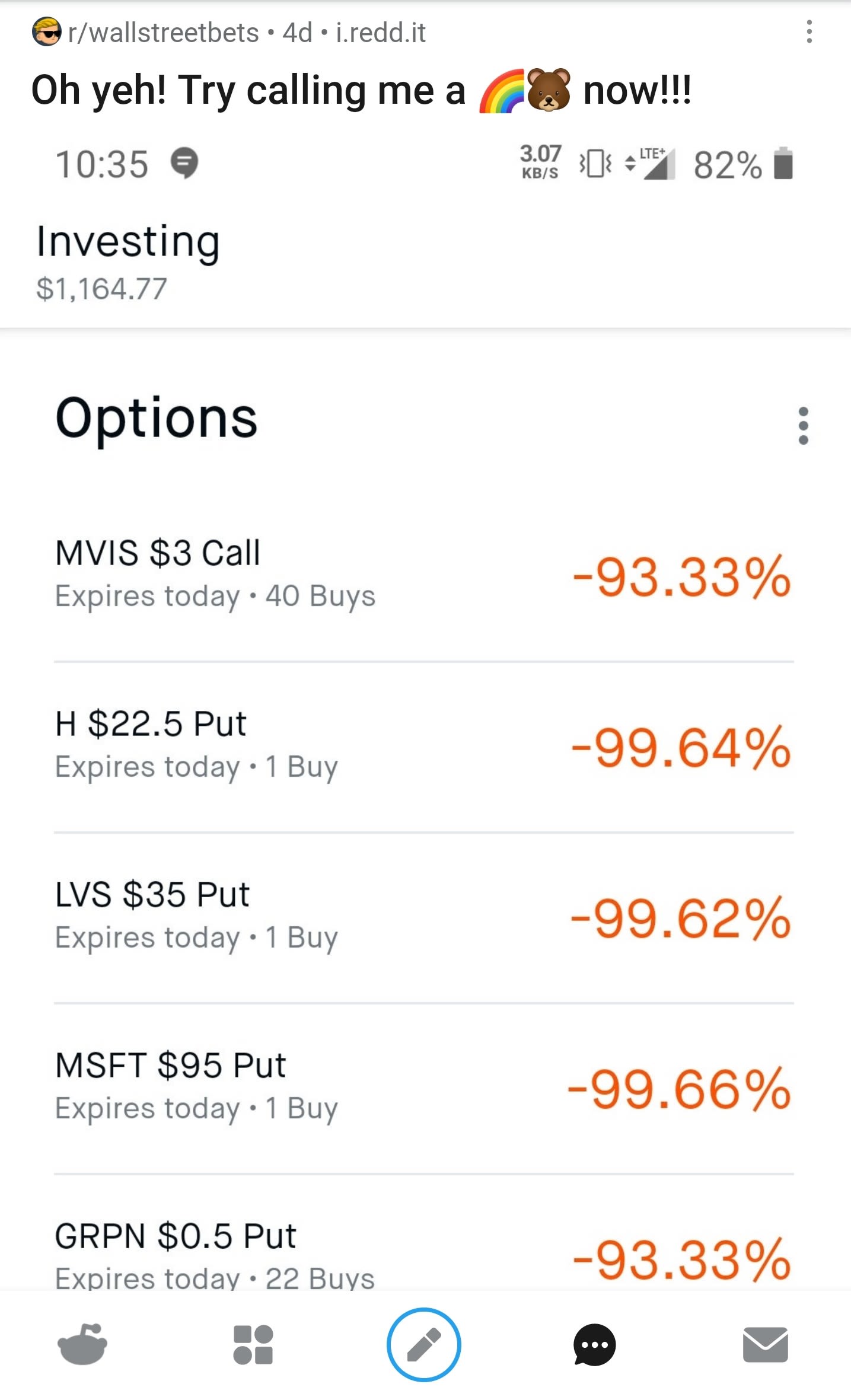Open the i.redd.it image source link
The image size is (851, 1400).
[381, 33]
